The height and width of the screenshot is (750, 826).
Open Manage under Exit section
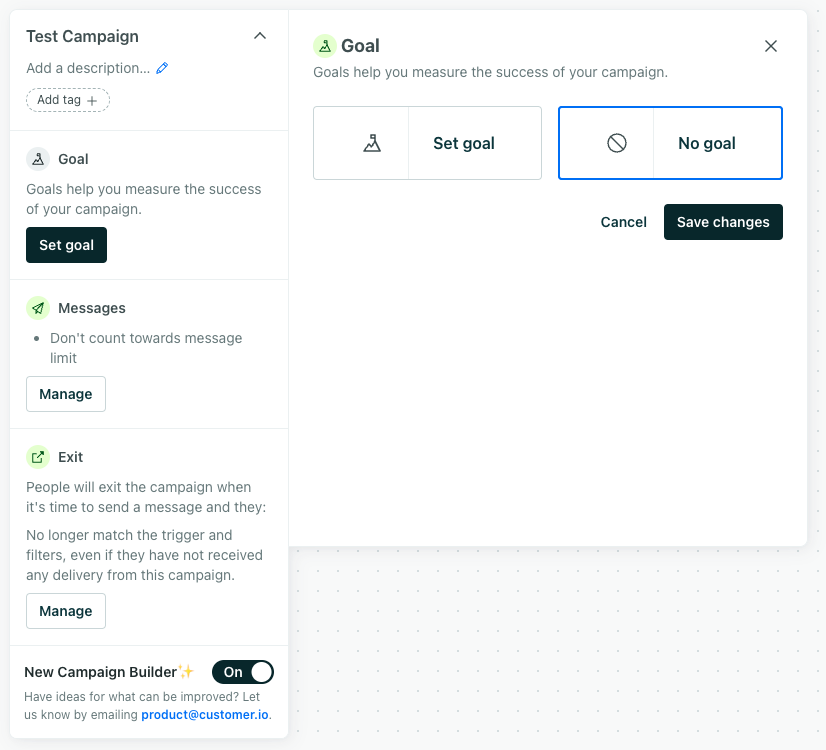click(66, 611)
